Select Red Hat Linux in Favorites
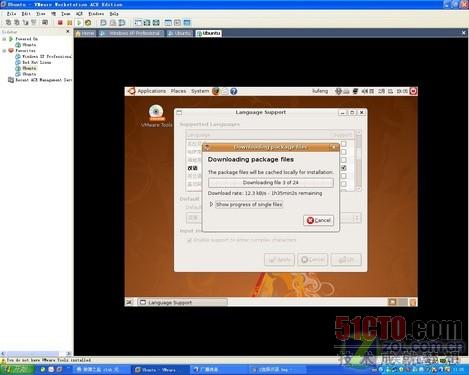 click(36, 62)
